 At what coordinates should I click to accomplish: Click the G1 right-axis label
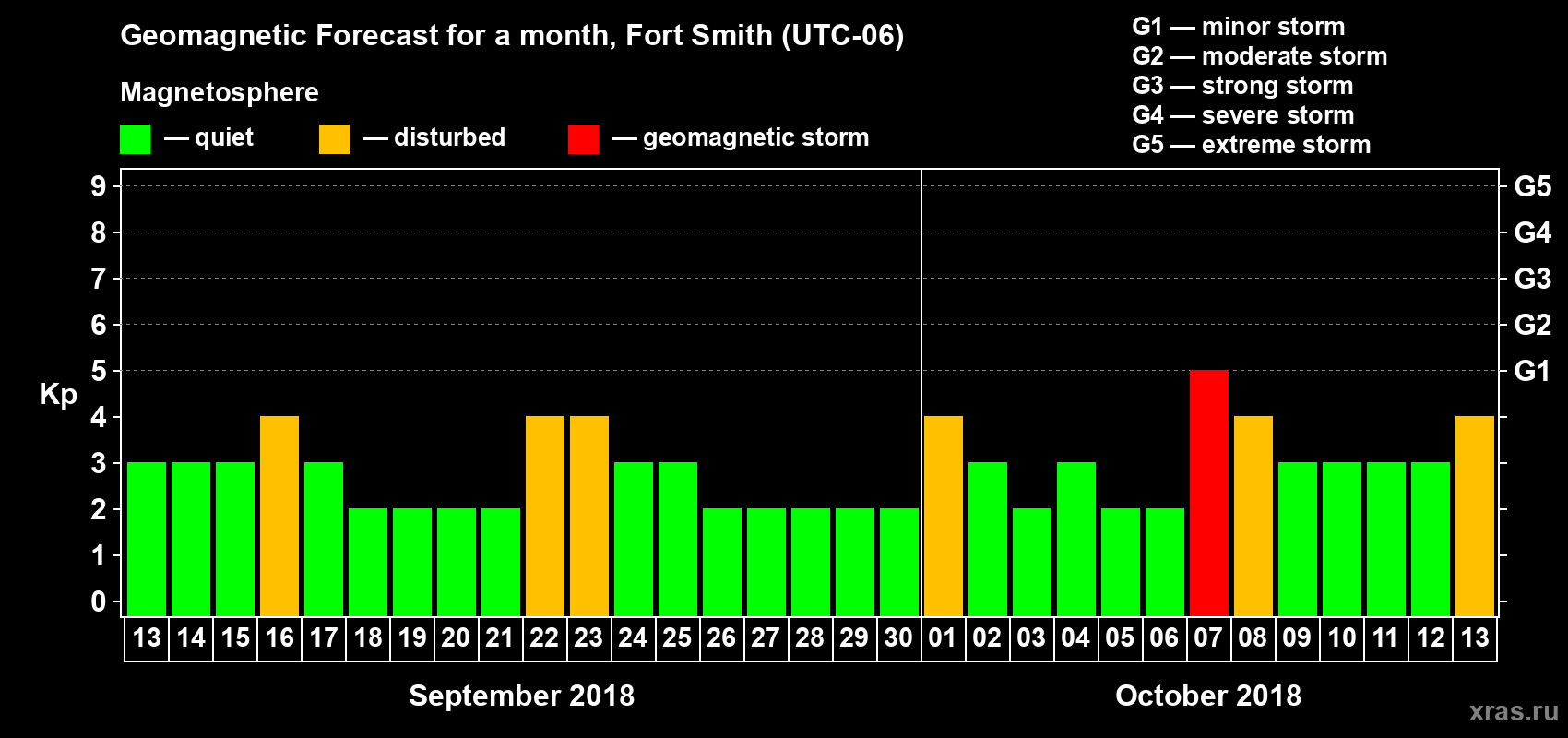point(1532,371)
